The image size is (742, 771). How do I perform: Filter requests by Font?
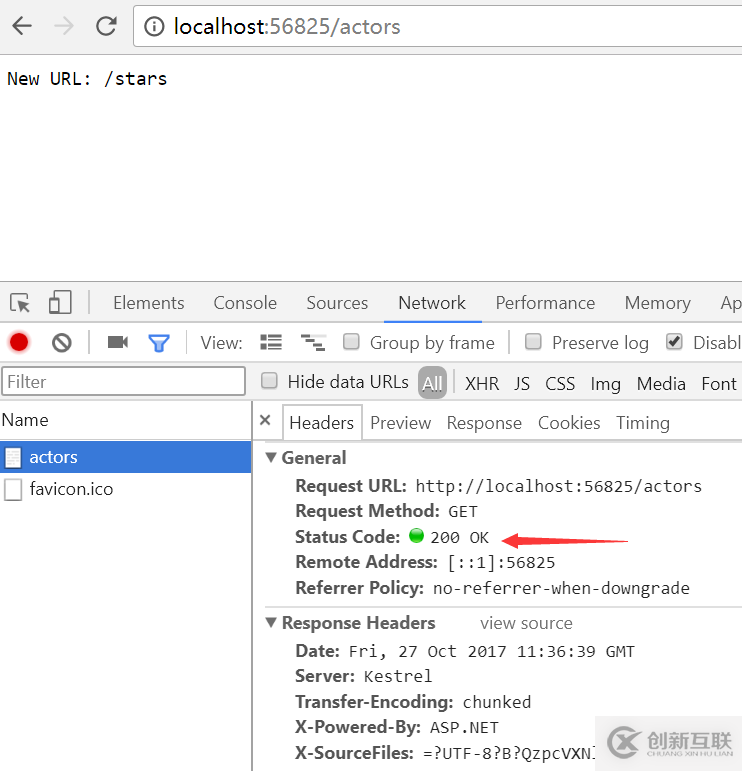click(x=719, y=384)
